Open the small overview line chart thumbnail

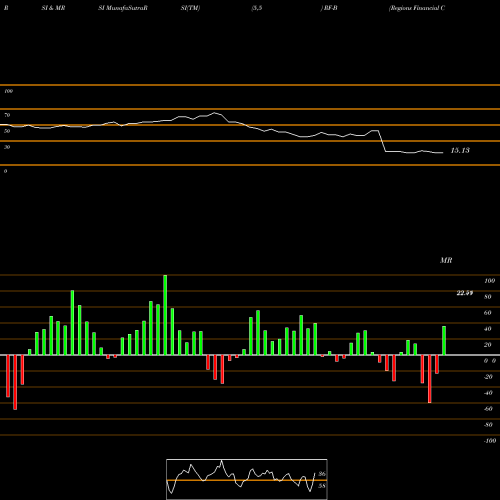[247, 479]
